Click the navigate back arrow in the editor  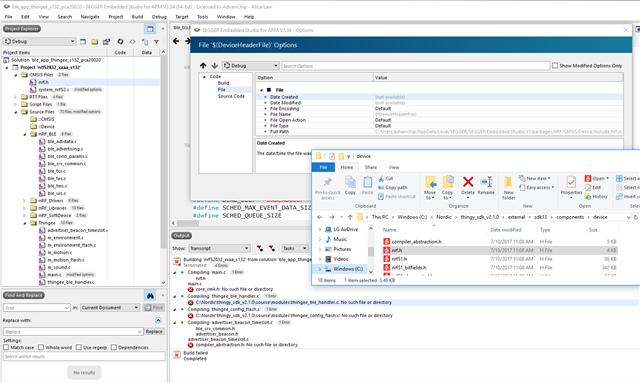coord(176,41)
